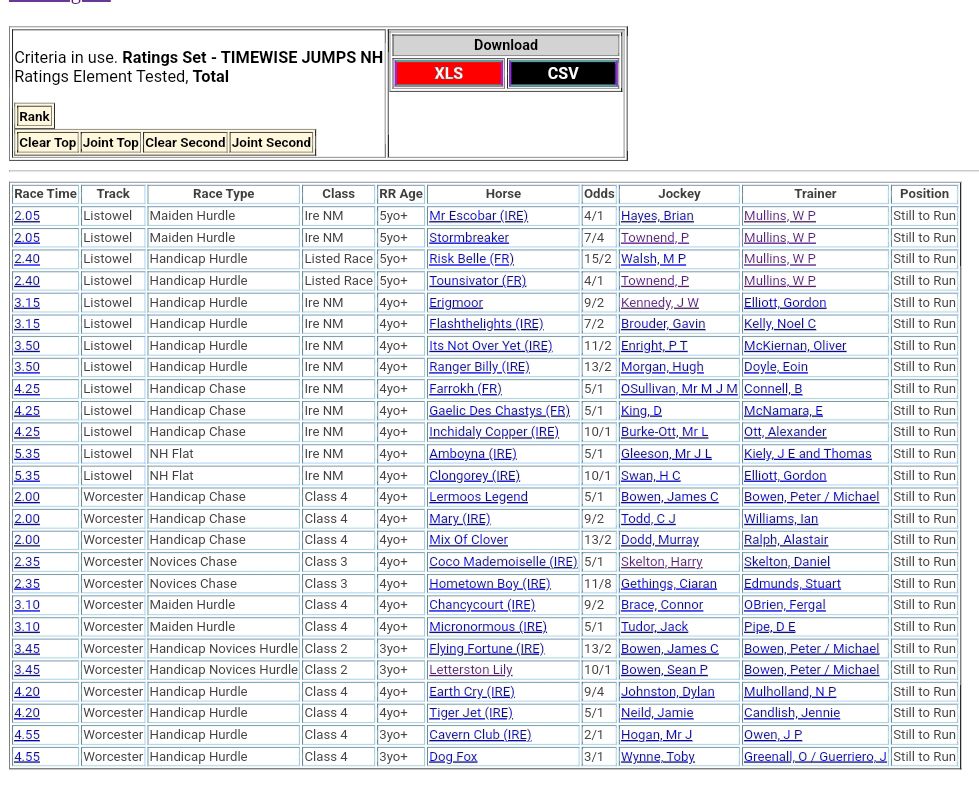Viewport: 979px width, 792px height.
Task: View jockey Townend, P for Tounsivator
Action: click(654, 281)
